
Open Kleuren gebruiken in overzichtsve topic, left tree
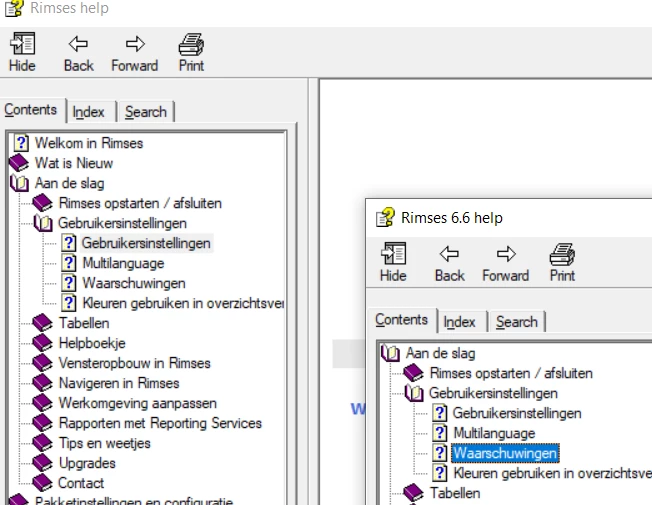click(x=183, y=303)
